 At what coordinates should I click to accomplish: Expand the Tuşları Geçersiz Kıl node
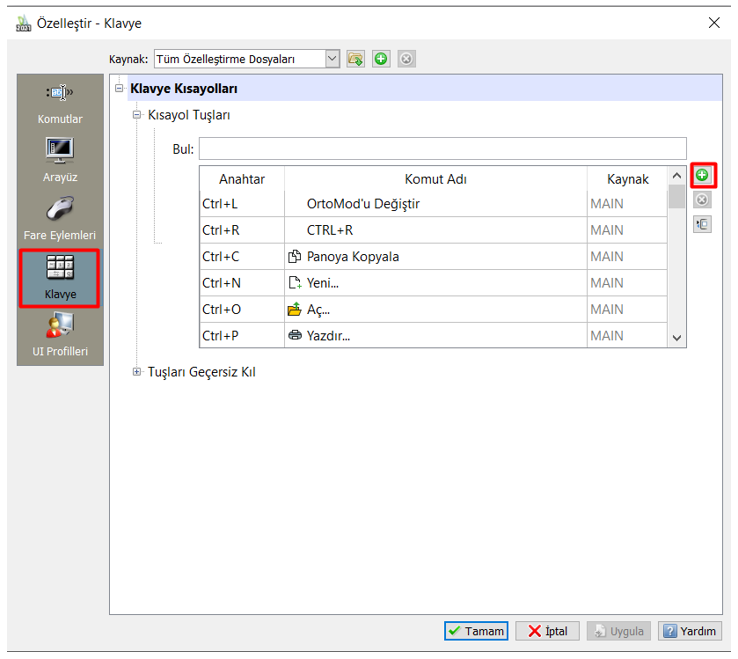tap(137, 372)
